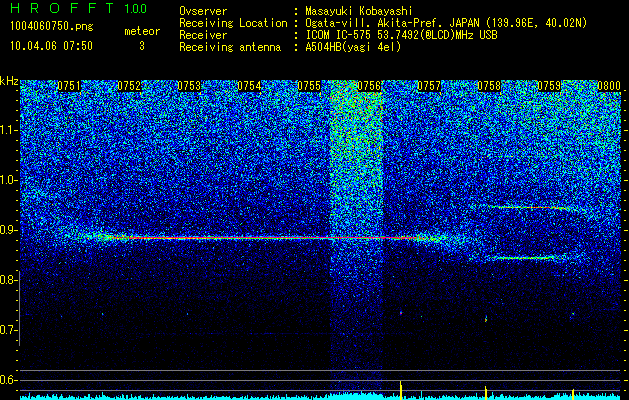Click the 0753 time marker
This screenshot has width=629, height=400.
point(189,86)
